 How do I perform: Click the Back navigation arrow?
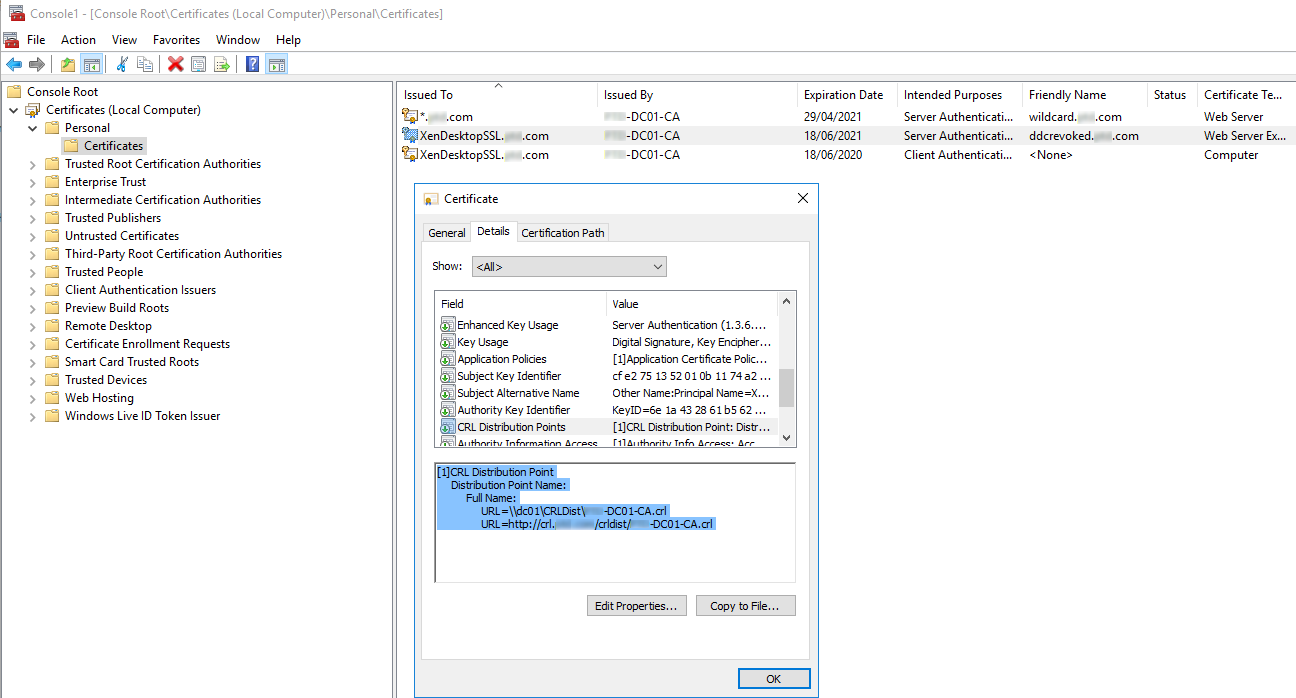(x=14, y=63)
